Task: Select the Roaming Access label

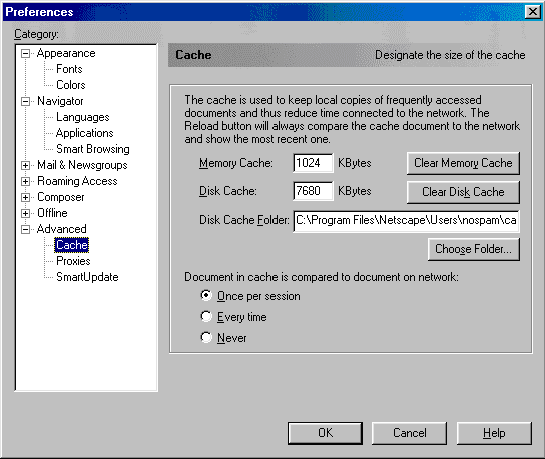Action: [x=77, y=181]
